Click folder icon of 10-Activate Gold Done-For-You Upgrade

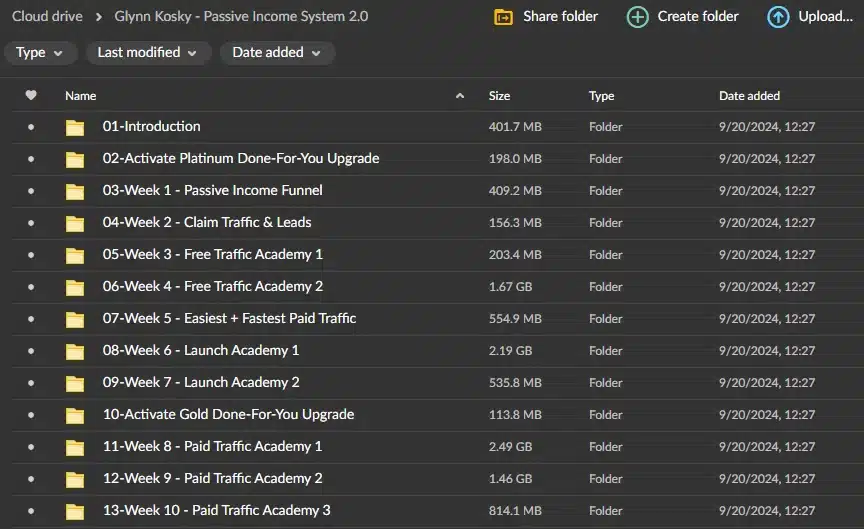pyautogui.click(x=75, y=415)
